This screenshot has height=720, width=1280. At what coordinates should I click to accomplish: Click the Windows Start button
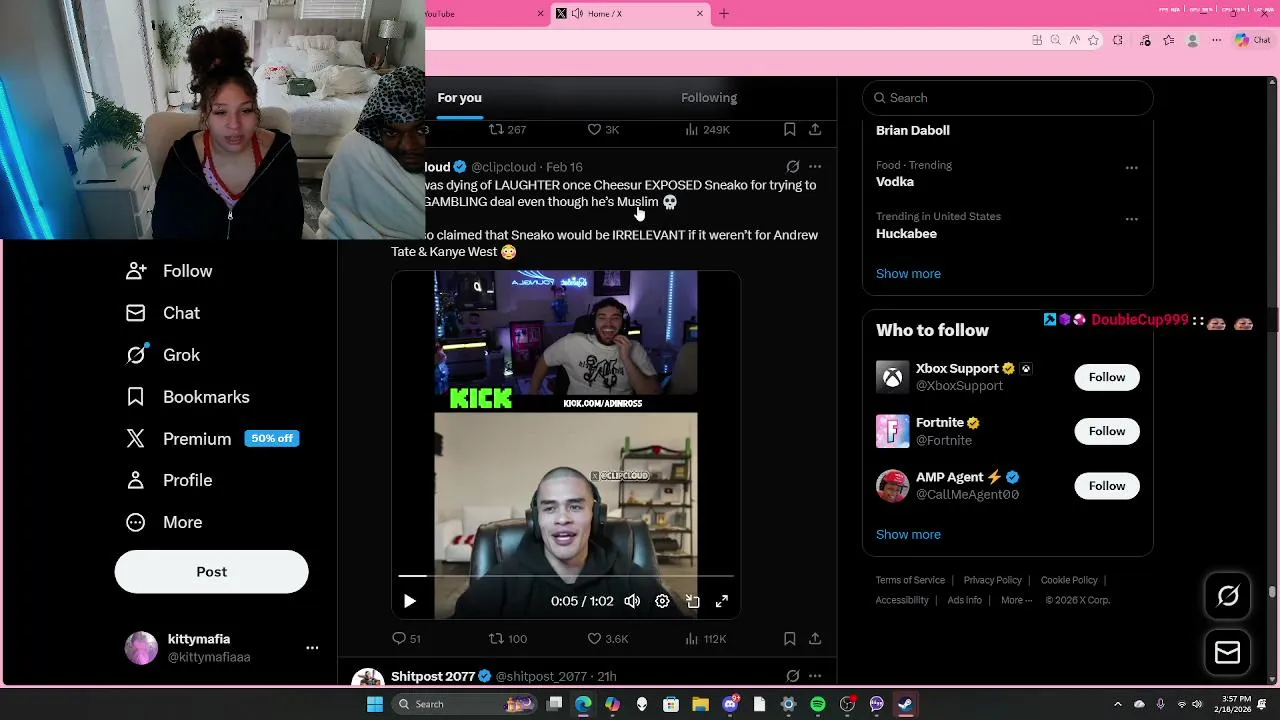[374, 704]
